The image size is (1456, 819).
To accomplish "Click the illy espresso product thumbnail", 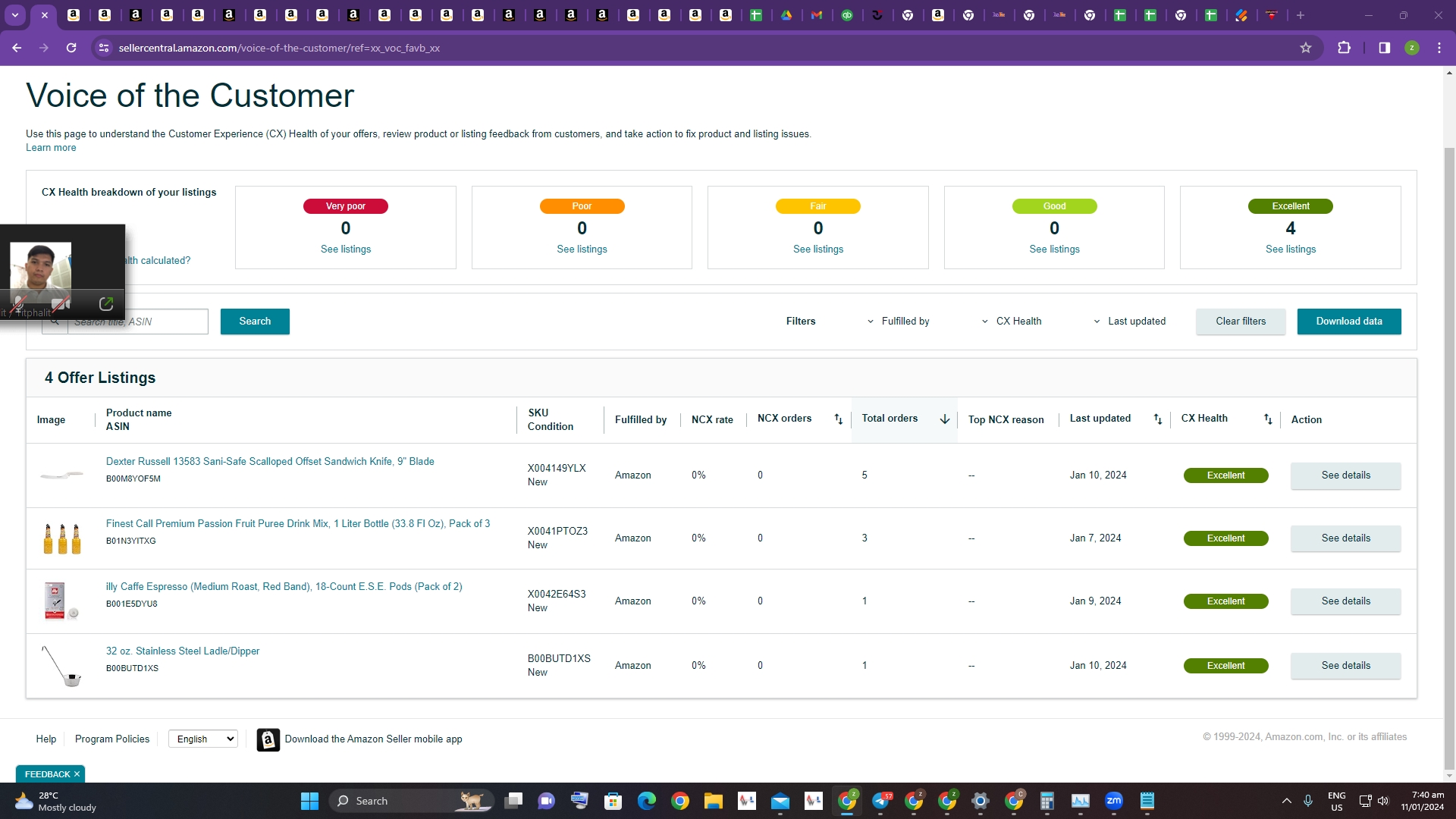I will click(x=61, y=601).
